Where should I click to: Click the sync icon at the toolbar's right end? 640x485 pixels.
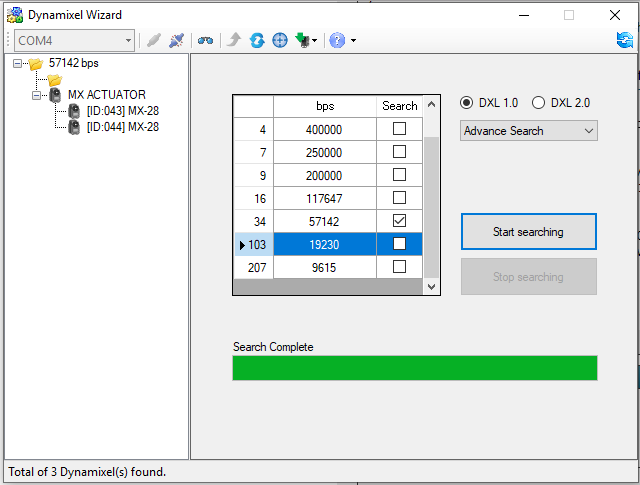[625, 40]
